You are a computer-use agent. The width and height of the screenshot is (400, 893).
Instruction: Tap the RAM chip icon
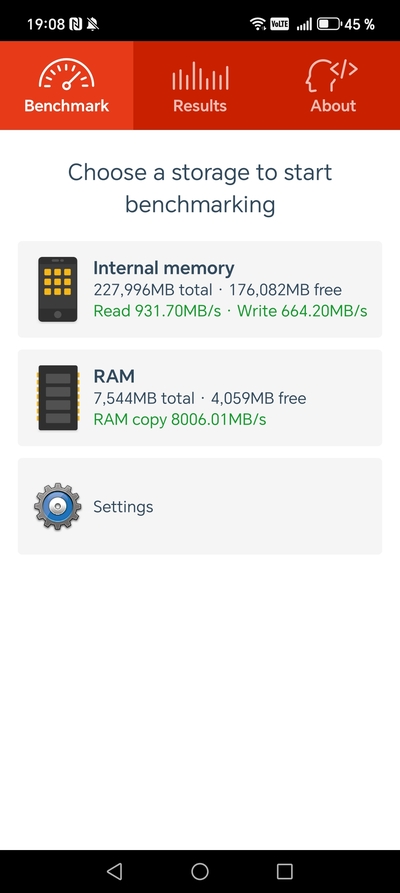pos(58,398)
